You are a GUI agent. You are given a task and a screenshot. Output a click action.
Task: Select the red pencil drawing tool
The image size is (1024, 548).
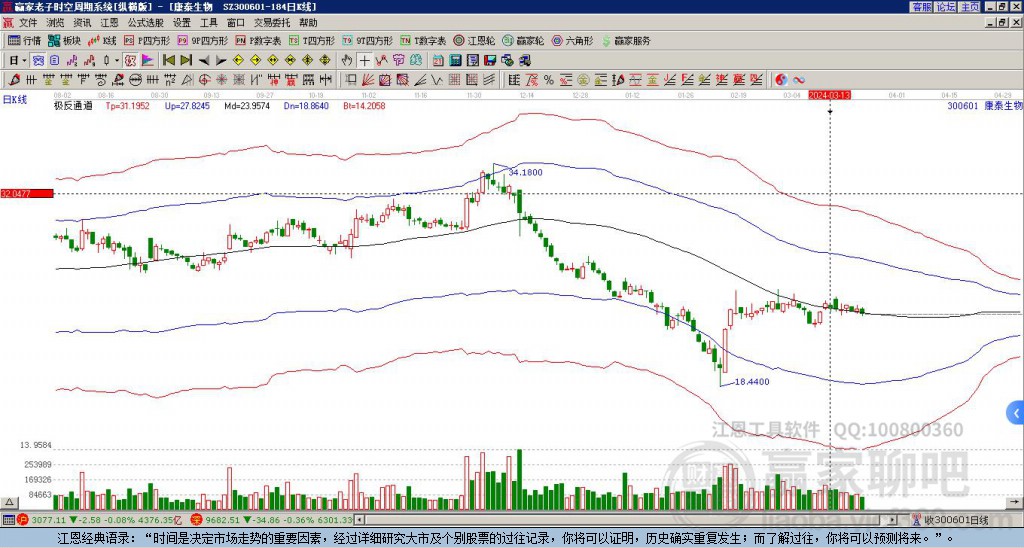point(14,80)
